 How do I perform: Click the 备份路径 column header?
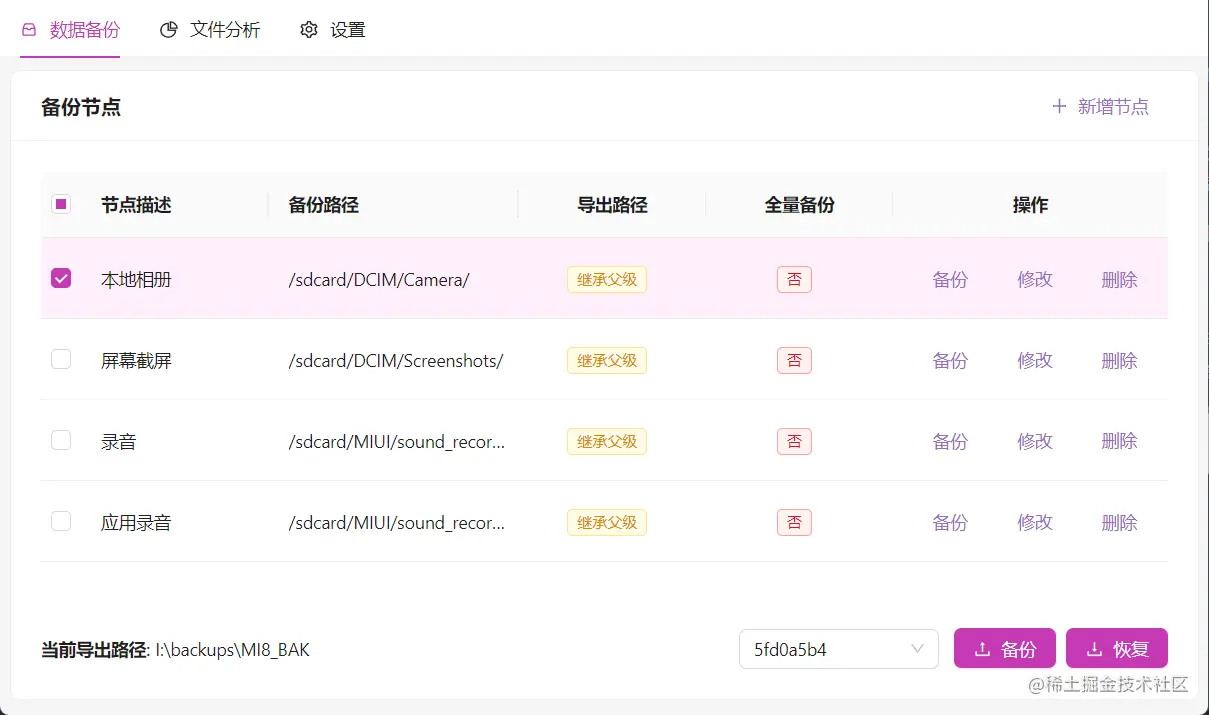pos(324,205)
